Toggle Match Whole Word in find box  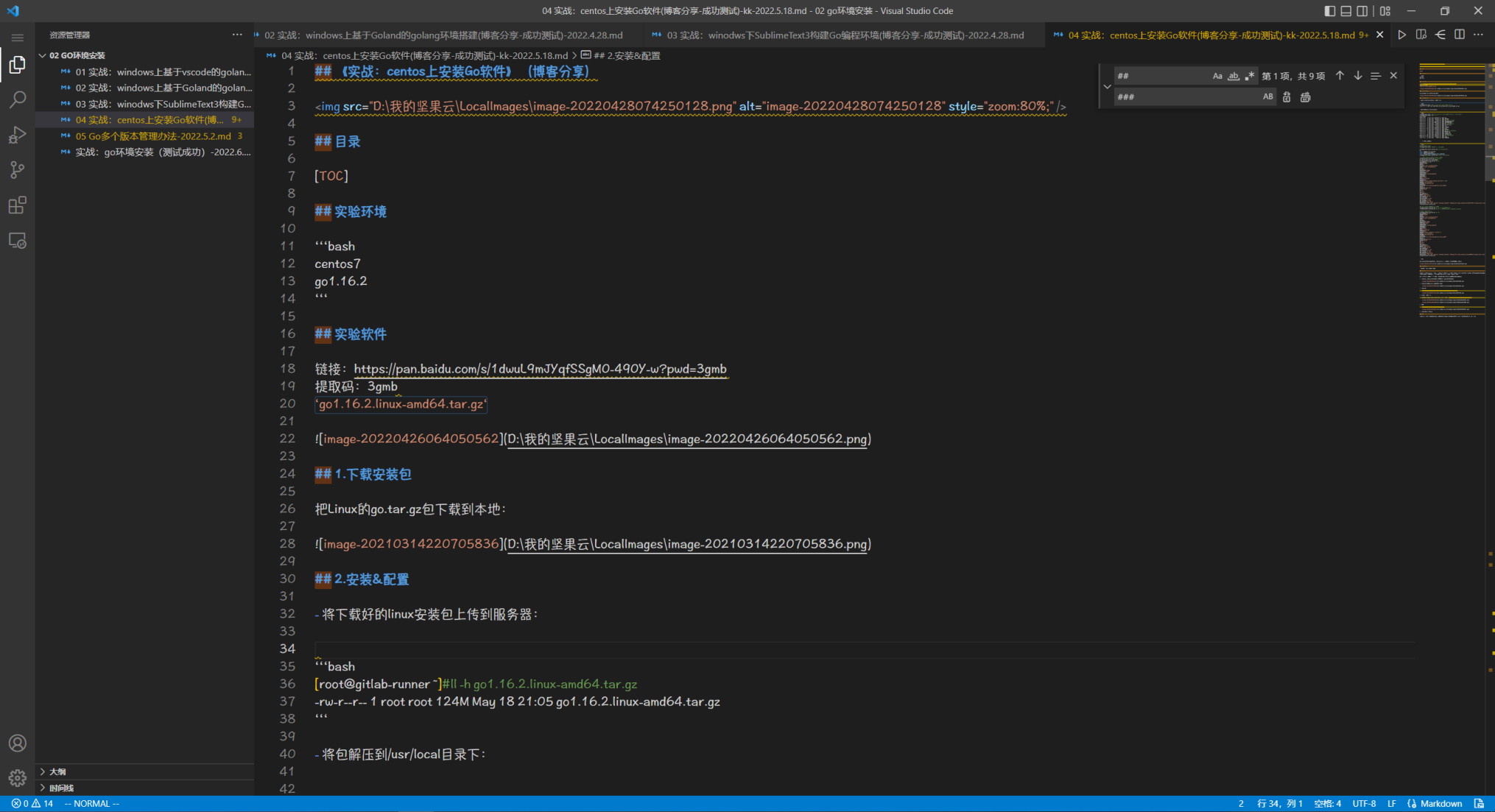coord(1234,76)
